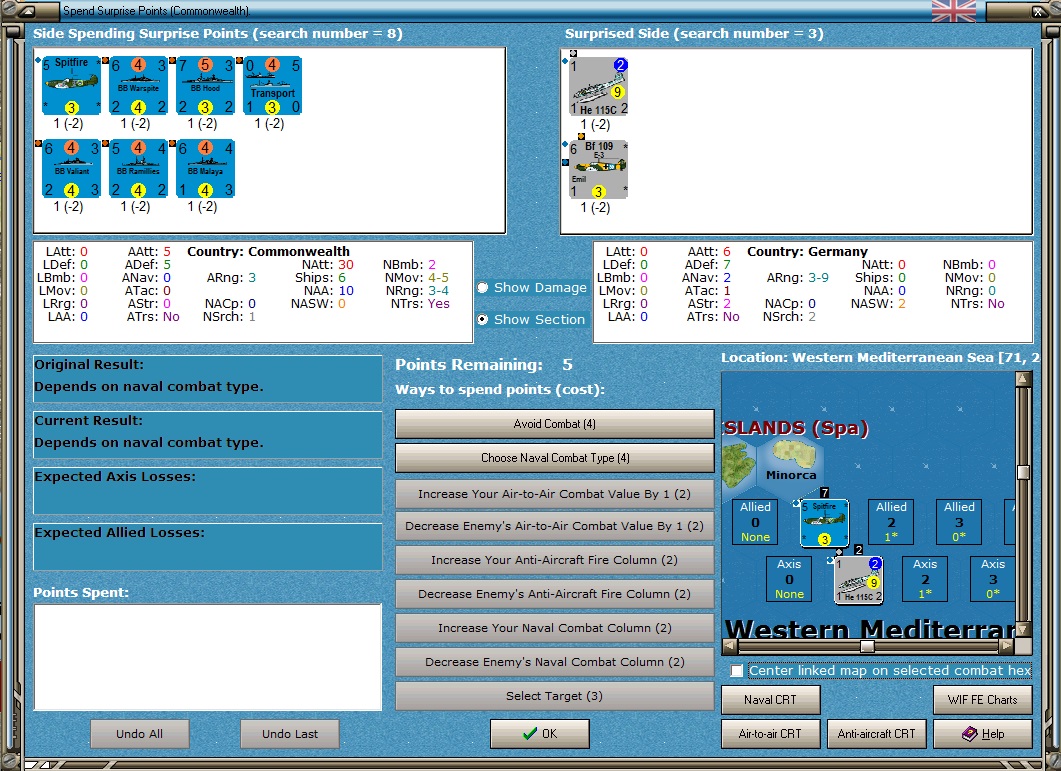Enable the Show Damage option
Screen dimensions: 1061x771
pos(482,288)
